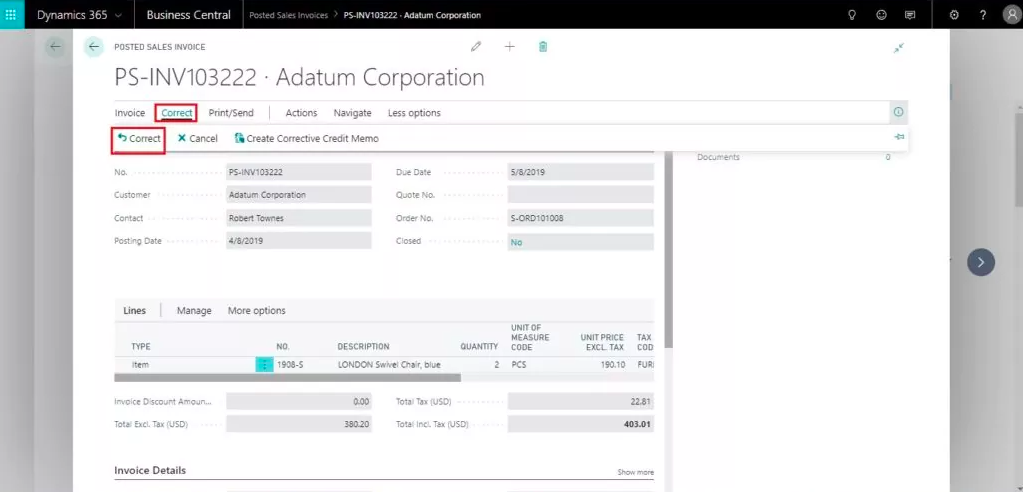Open the chat messages icon
1023x492 pixels.
[x=910, y=14]
